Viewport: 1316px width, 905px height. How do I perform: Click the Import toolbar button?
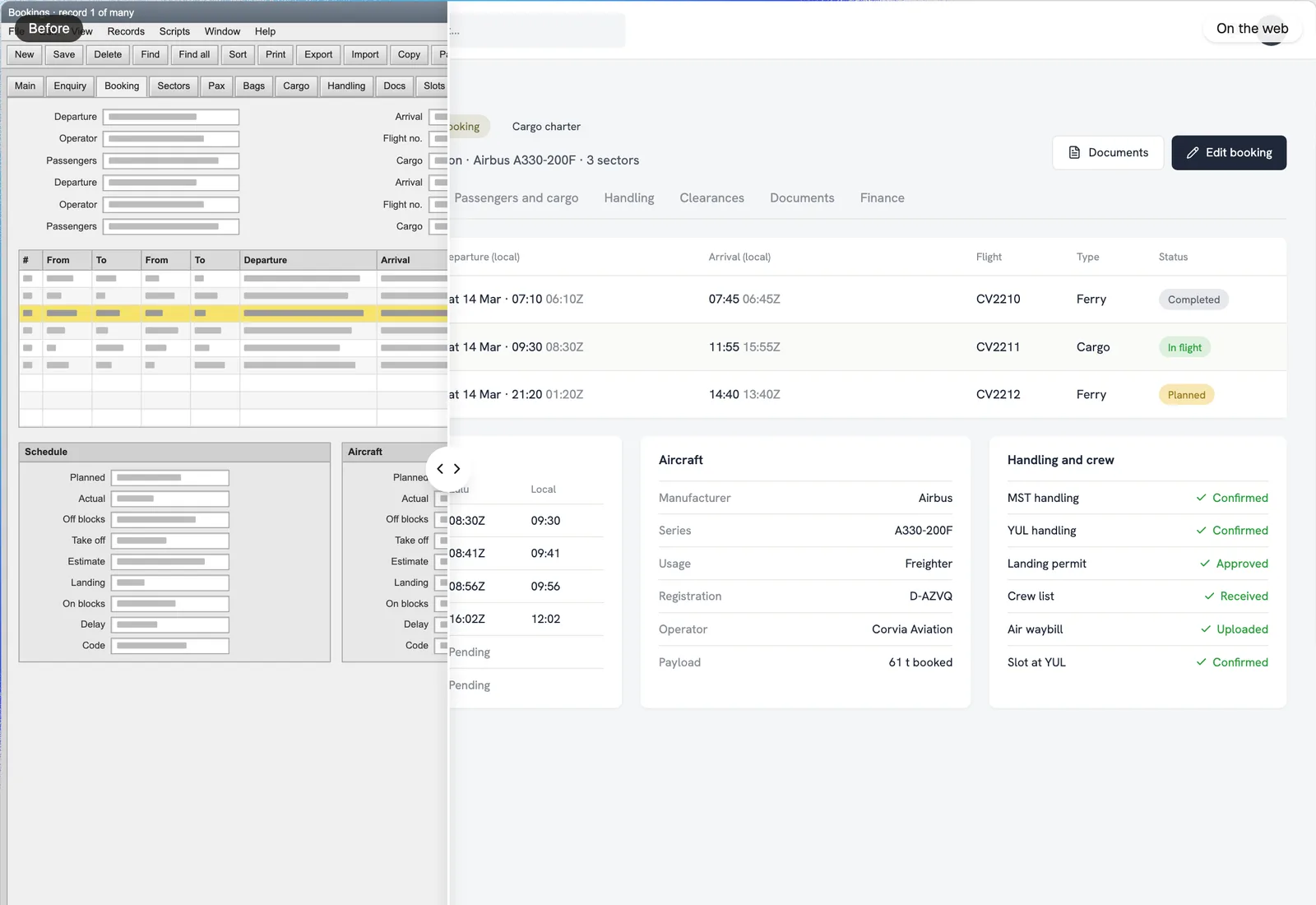coord(365,55)
